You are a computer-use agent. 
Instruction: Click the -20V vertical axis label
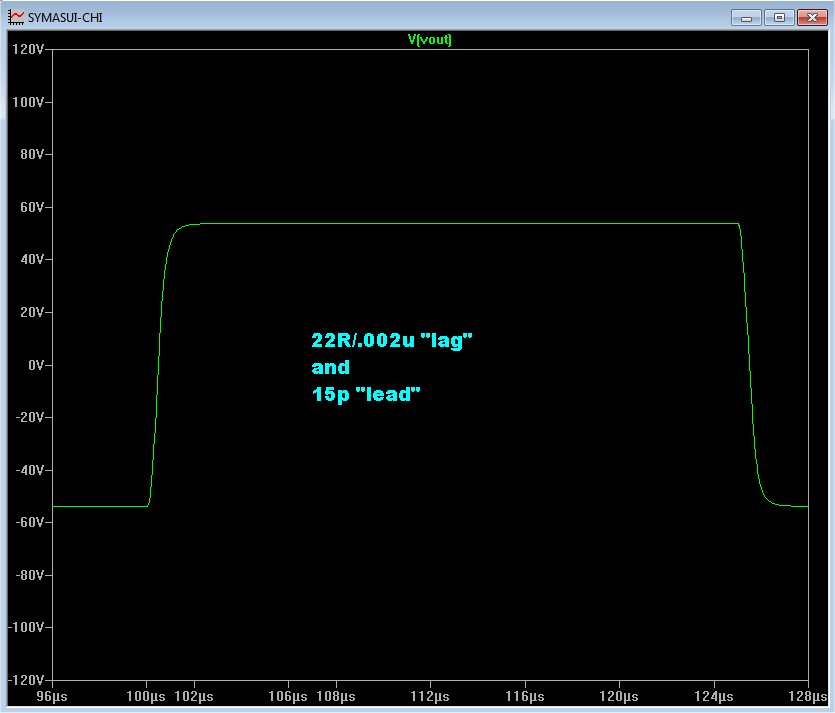30,417
